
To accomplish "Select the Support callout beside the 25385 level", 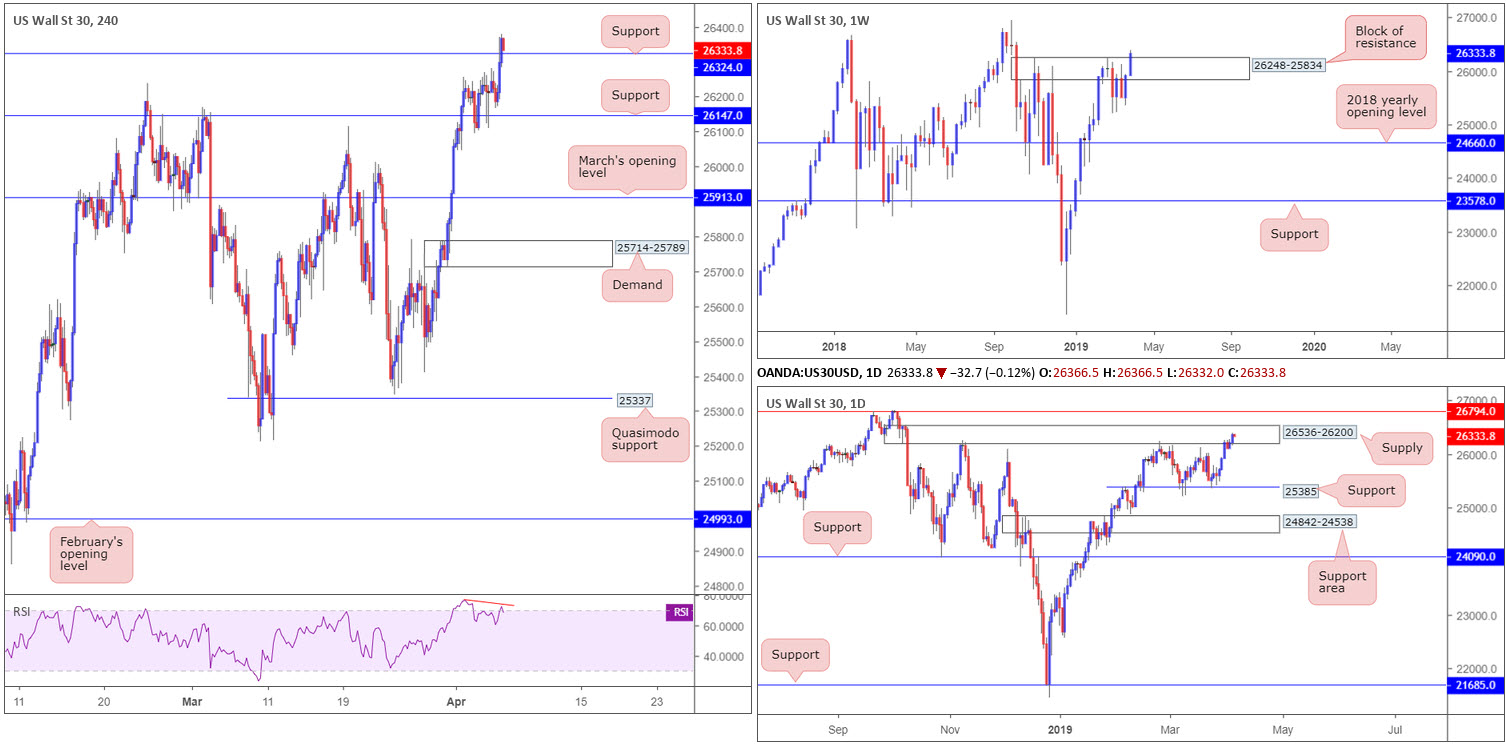I will [1370, 491].
